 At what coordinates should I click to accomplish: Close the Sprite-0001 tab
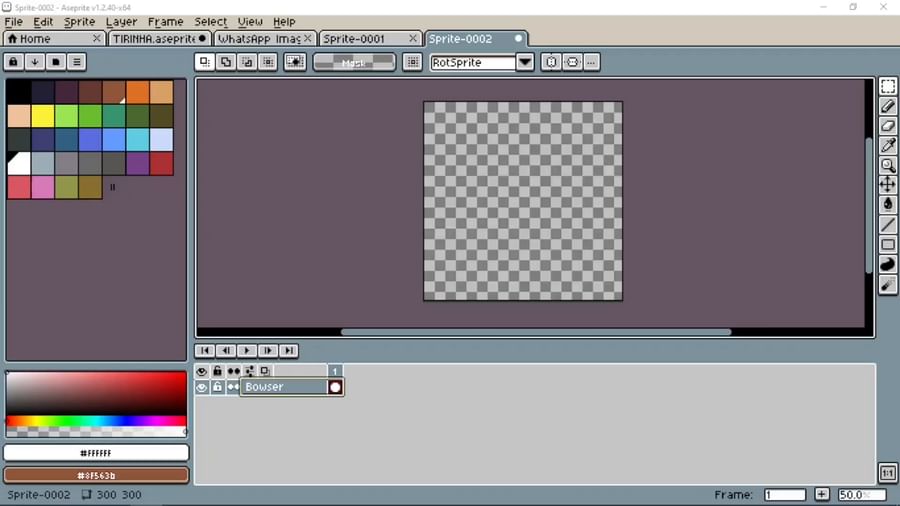point(413,38)
